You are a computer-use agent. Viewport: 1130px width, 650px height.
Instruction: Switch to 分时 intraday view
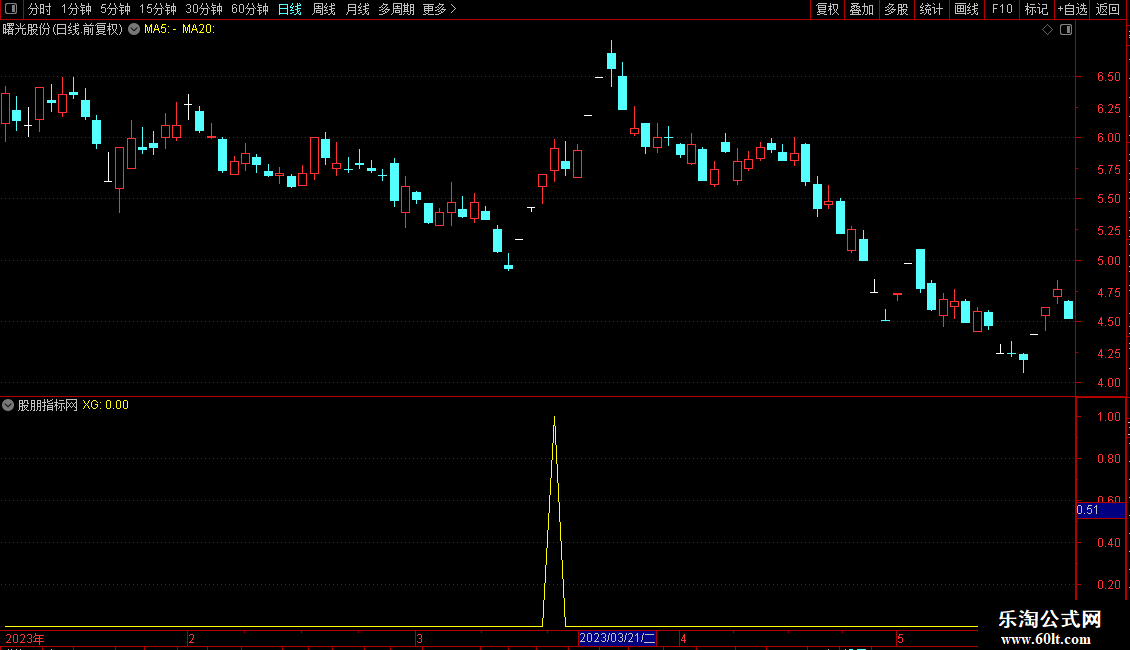coord(40,9)
